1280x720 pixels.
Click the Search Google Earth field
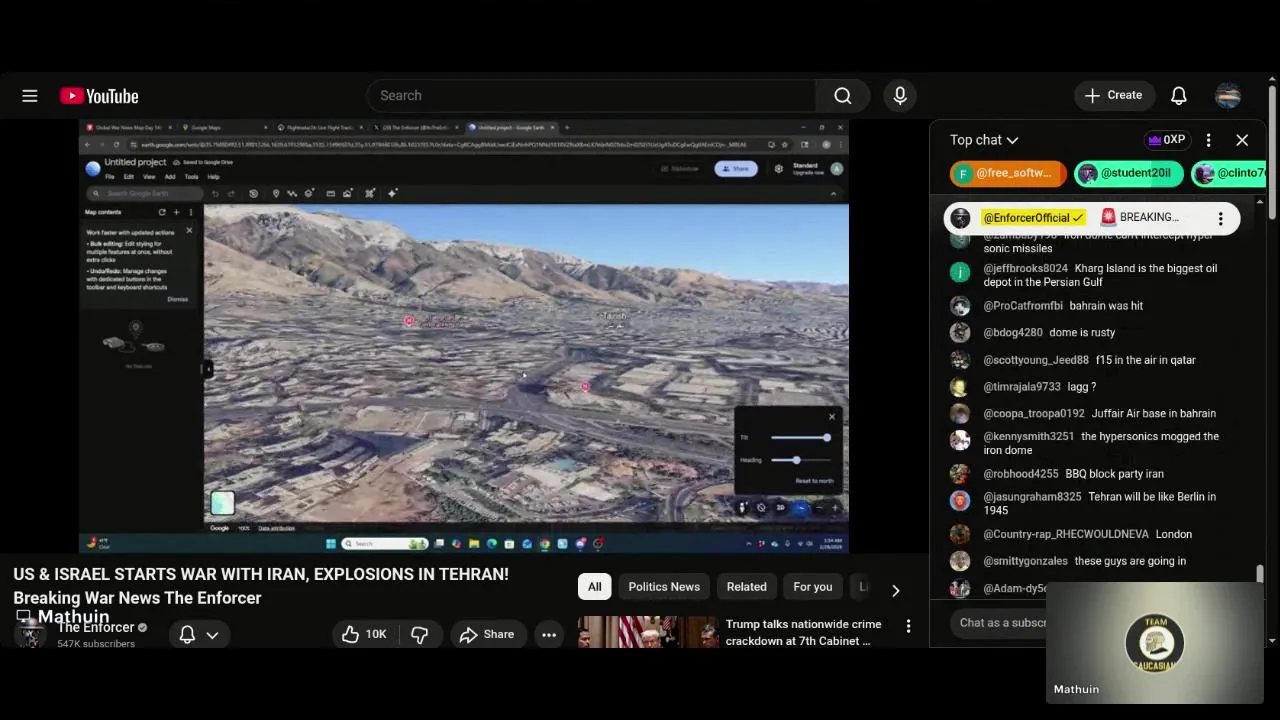(145, 194)
